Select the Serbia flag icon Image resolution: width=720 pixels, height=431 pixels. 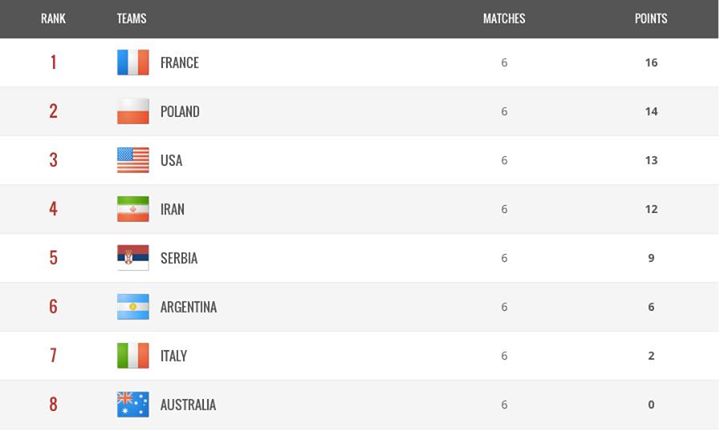tap(133, 258)
